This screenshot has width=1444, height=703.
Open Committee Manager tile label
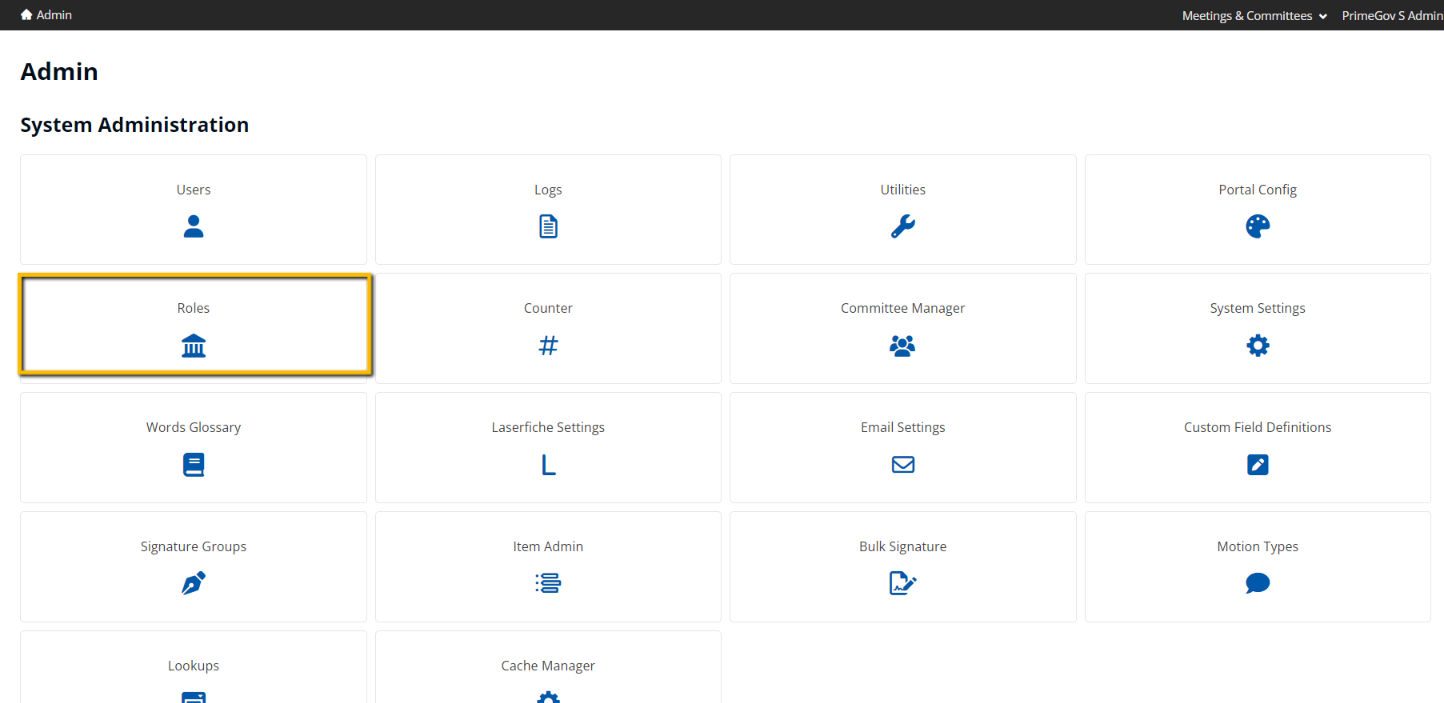tap(903, 308)
